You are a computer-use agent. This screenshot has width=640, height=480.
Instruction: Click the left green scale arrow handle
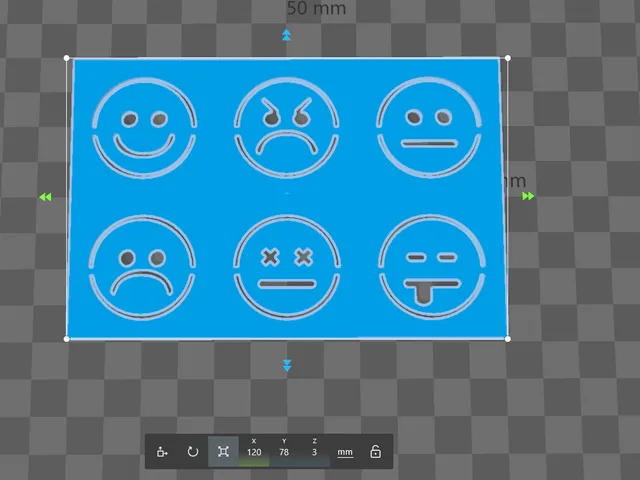(45, 197)
